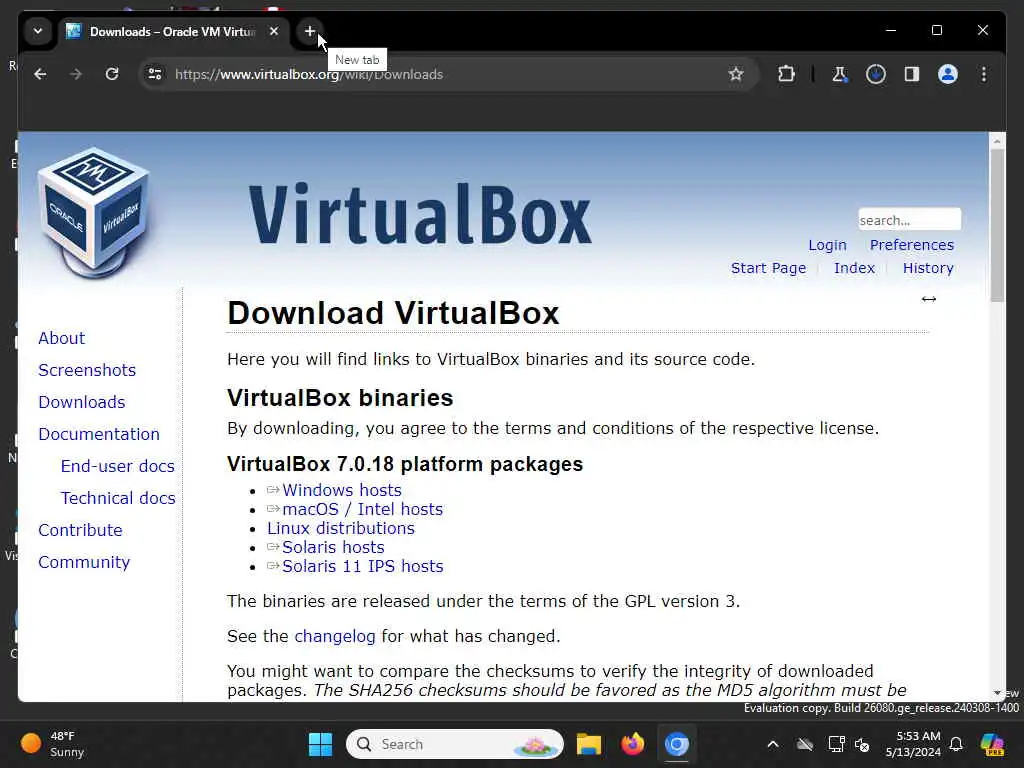Click the scrollbar down arrow

pyautogui.click(x=997, y=692)
